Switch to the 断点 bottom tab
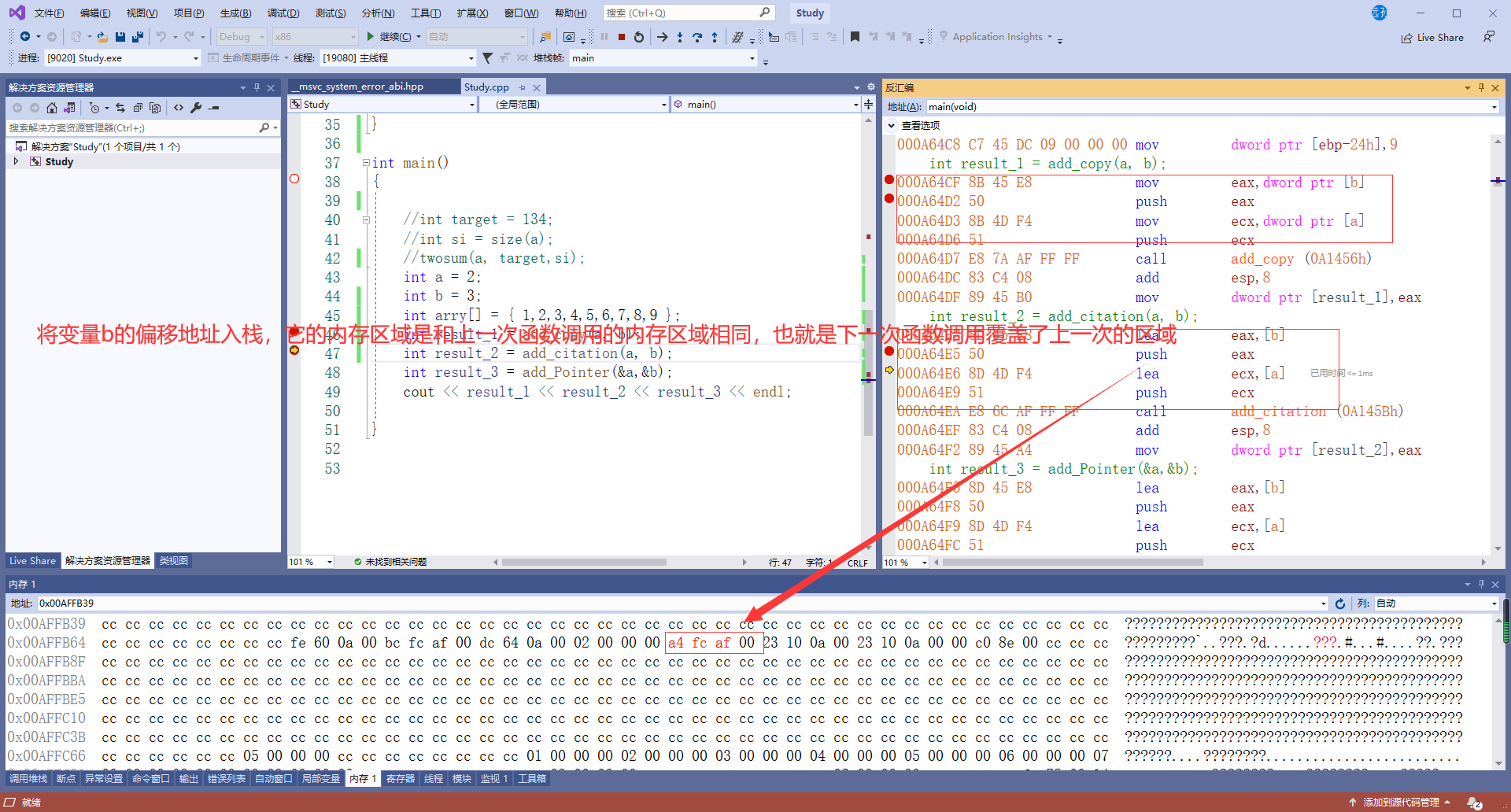 (66, 779)
